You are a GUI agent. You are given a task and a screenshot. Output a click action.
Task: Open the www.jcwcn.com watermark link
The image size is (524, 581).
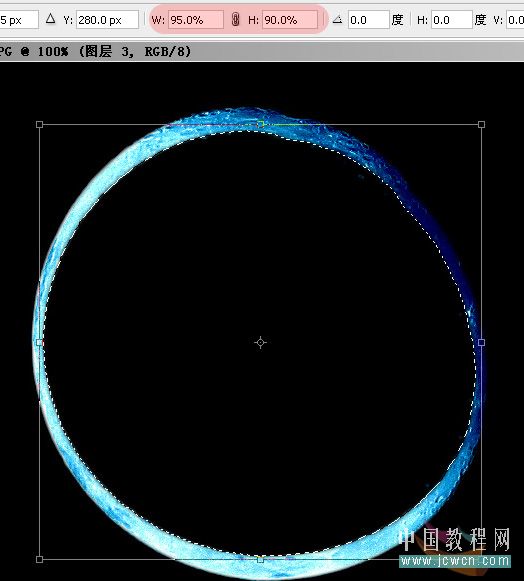(455, 561)
